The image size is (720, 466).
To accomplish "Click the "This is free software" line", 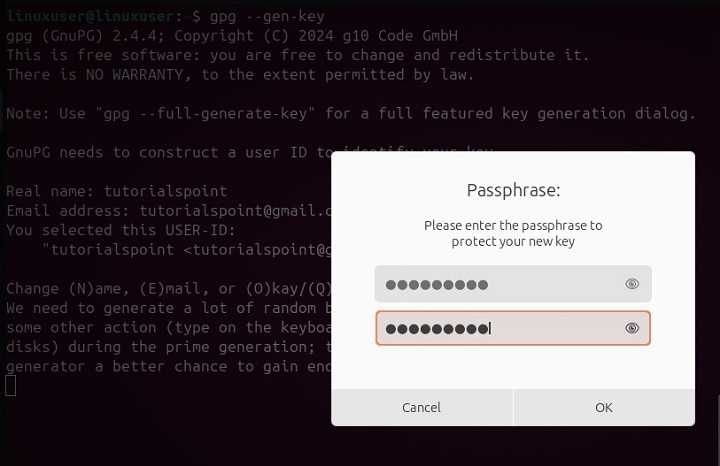I will pyautogui.click(x=297, y=55).
